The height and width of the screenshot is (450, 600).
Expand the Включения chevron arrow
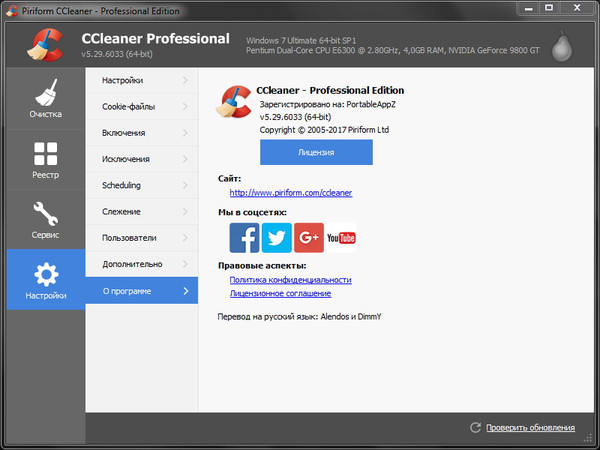coord(185,133)
